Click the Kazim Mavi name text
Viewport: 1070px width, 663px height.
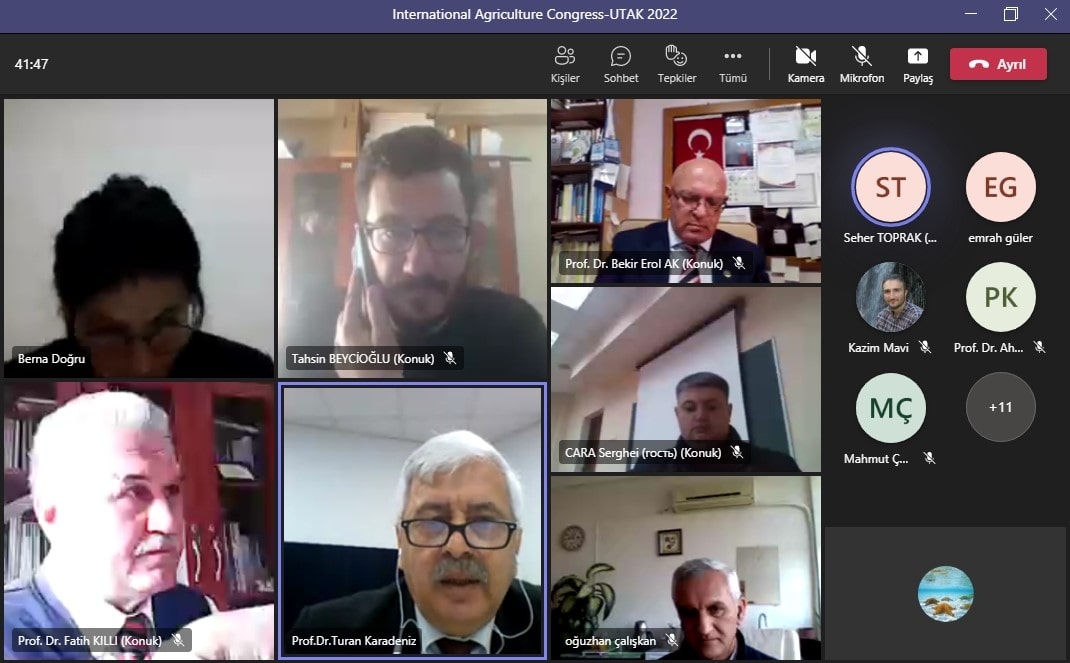tap(878, 348)
